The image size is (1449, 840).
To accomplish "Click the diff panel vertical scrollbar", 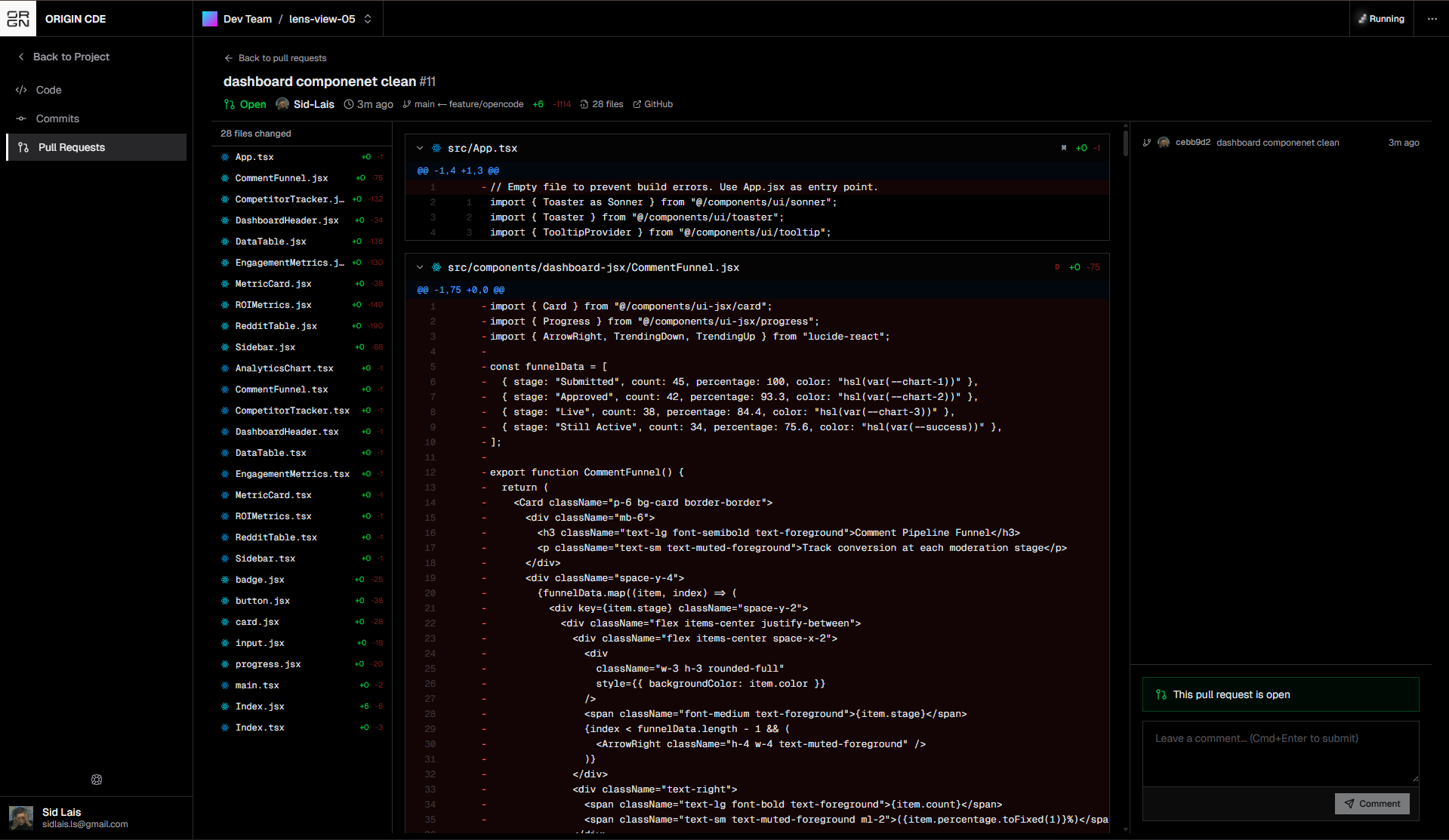I will click(1125, 142).
